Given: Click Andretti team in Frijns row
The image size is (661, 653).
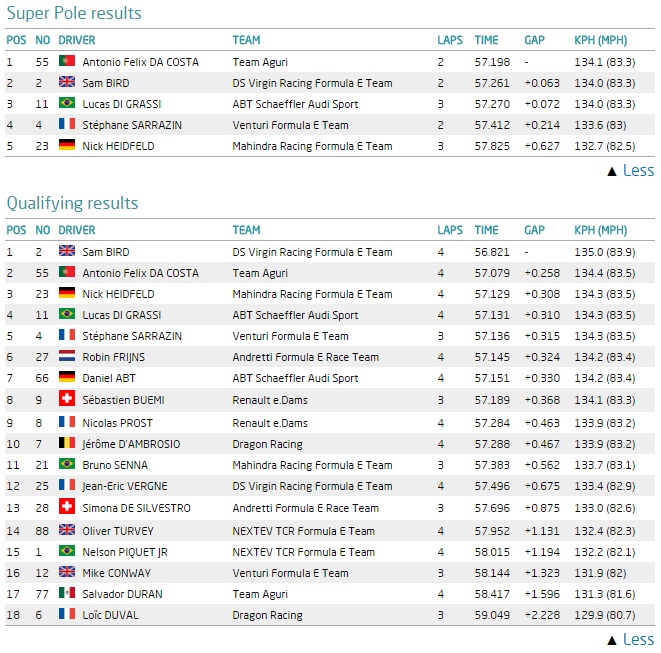Looking at the screenshot, I should tap(306, 357).
